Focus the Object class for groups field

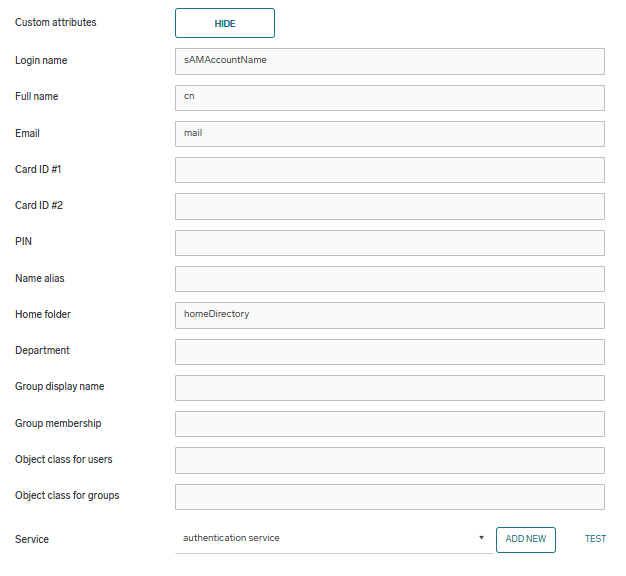[x=389, y=496]
